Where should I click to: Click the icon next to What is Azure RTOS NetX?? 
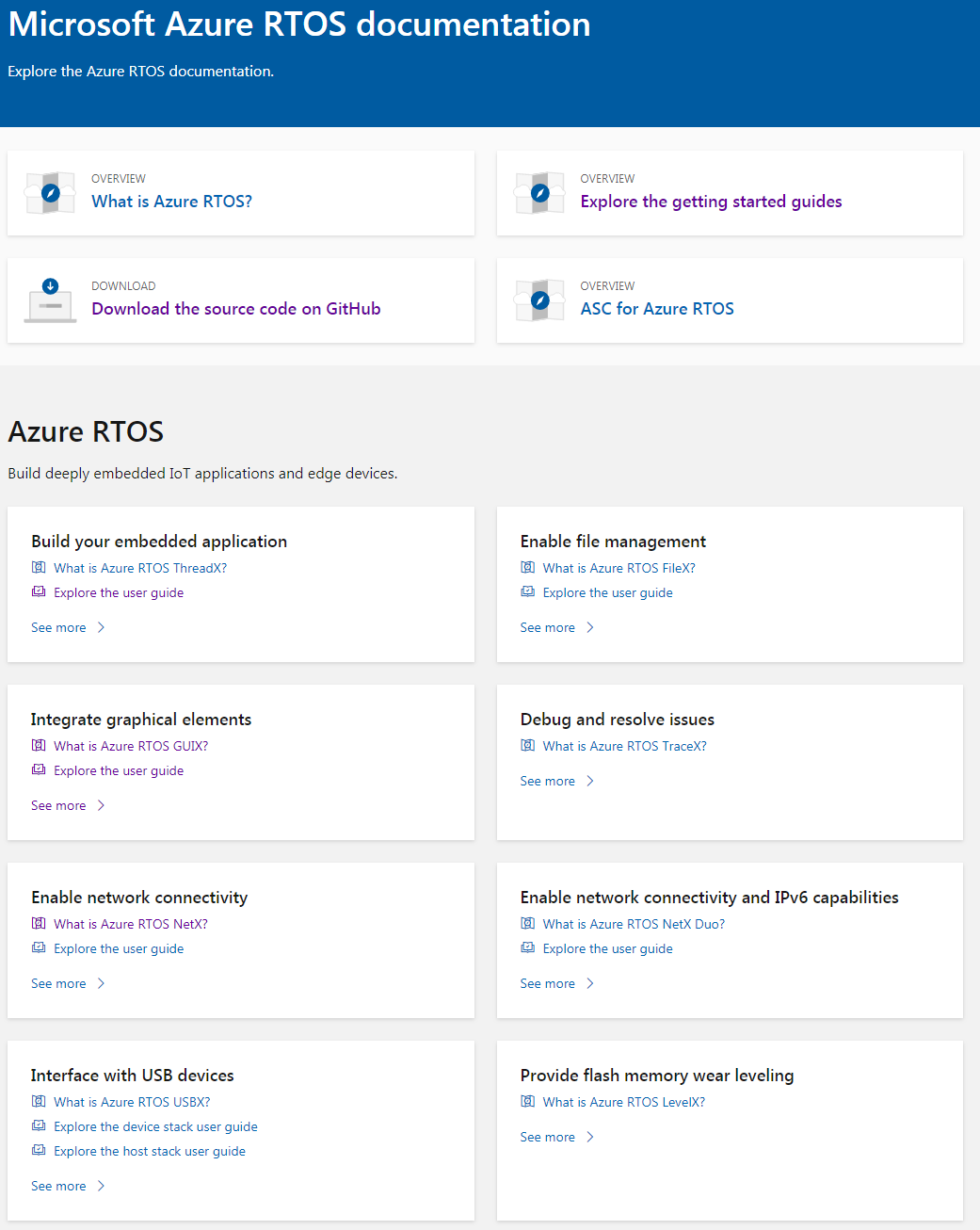[39, 924]
